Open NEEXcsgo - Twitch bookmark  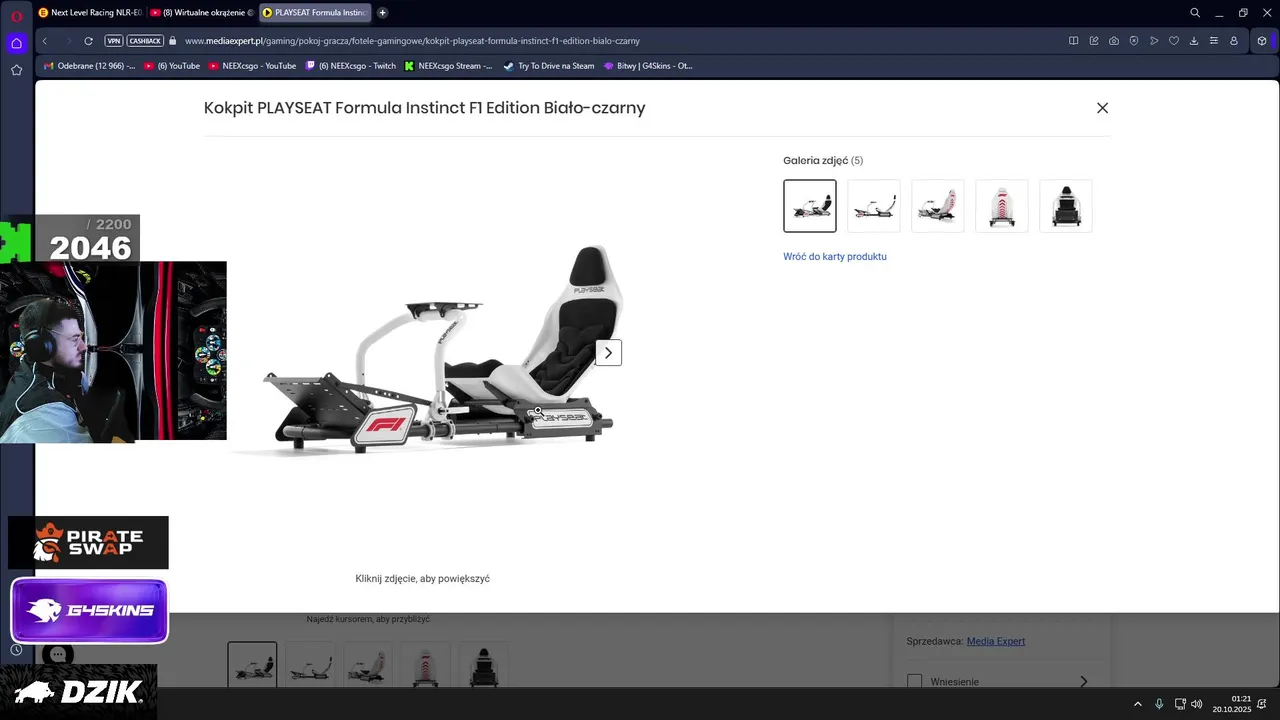(x=351, y=66)
